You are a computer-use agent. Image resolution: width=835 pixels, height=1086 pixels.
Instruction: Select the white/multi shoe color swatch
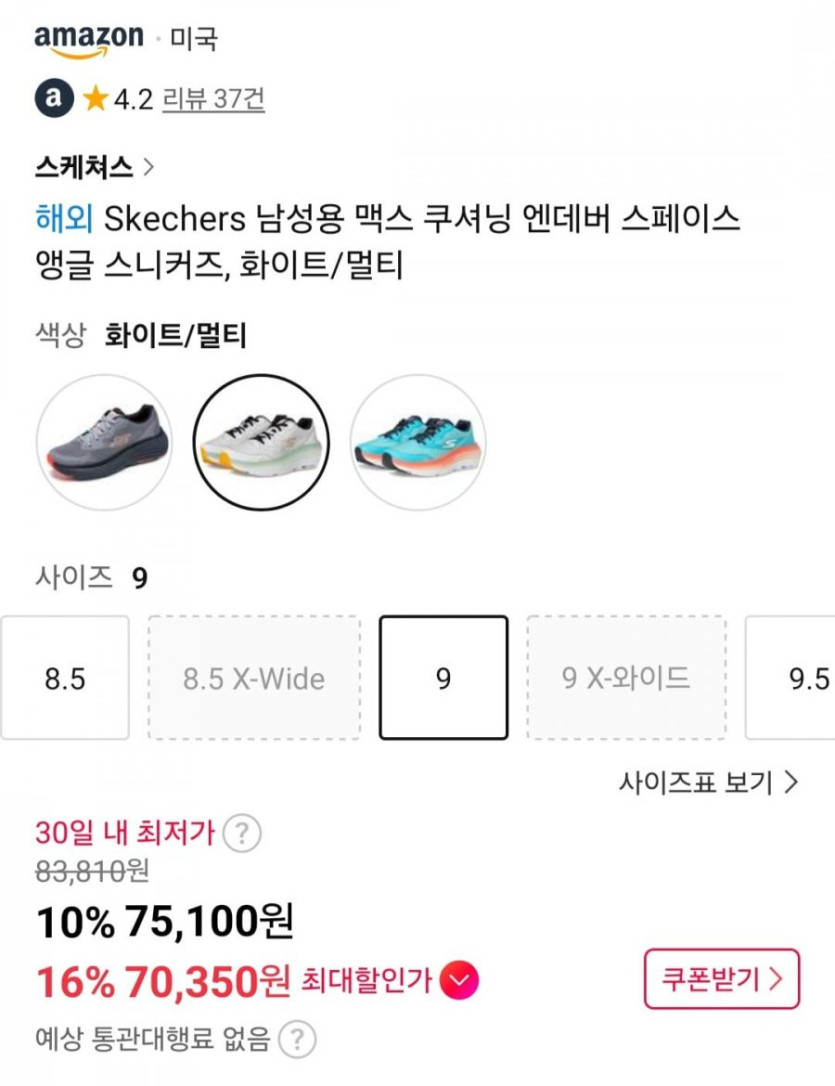(260, 443)
